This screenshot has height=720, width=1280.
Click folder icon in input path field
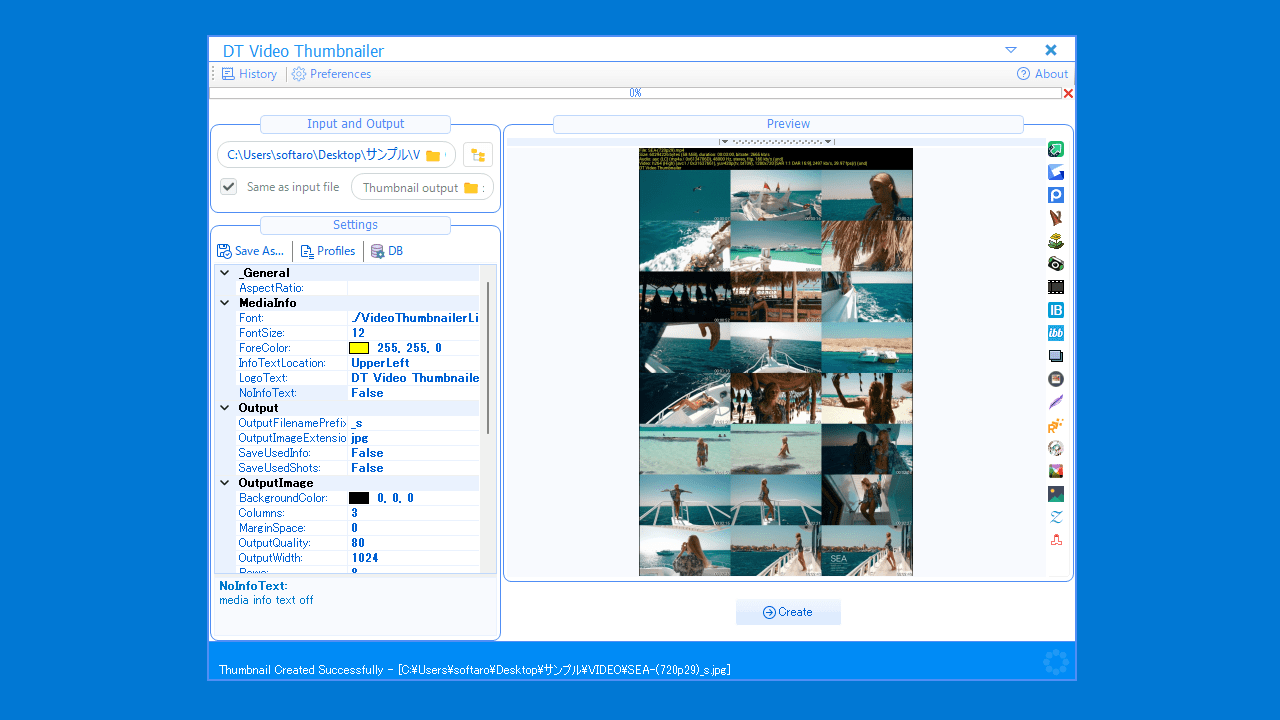(x=433, y=156)
